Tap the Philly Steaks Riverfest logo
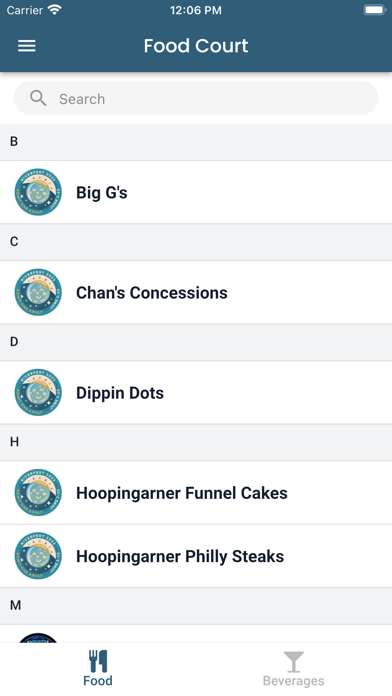The image size is (392, 696). click(38, 556)
